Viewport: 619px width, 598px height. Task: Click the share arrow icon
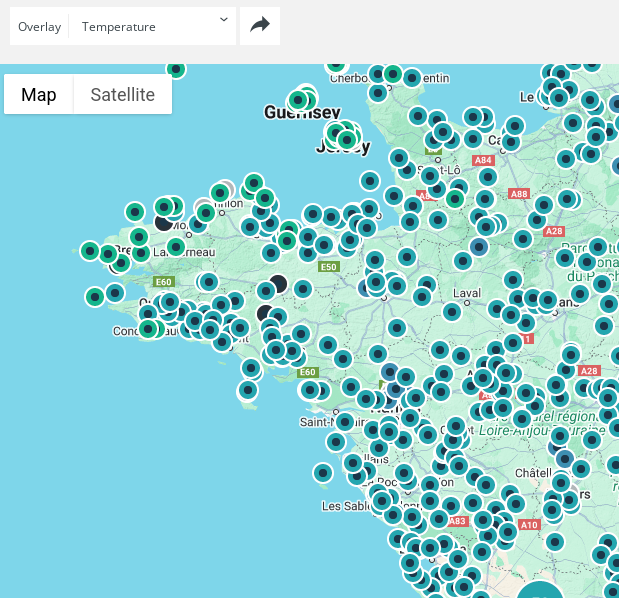click(x=260, y=26)
